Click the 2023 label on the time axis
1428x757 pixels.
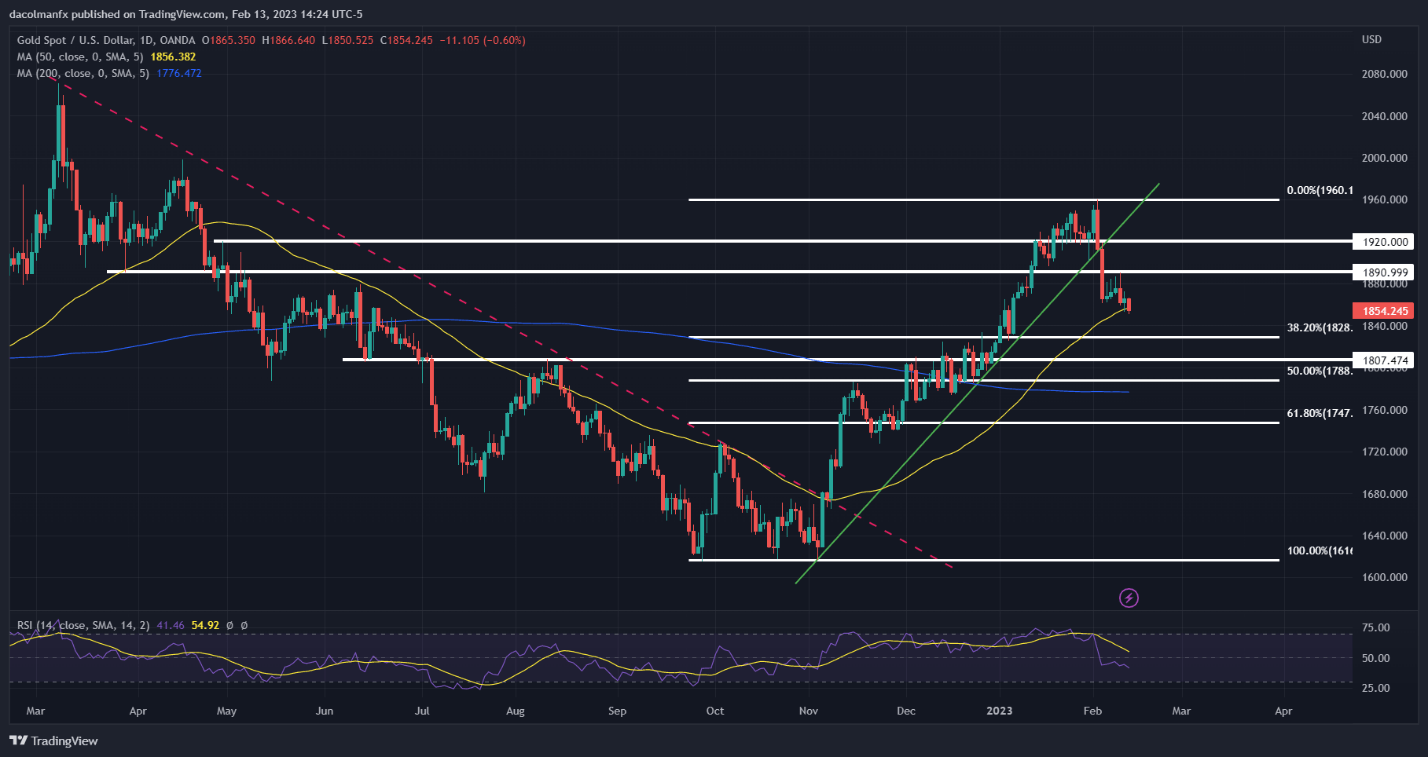1001,711
